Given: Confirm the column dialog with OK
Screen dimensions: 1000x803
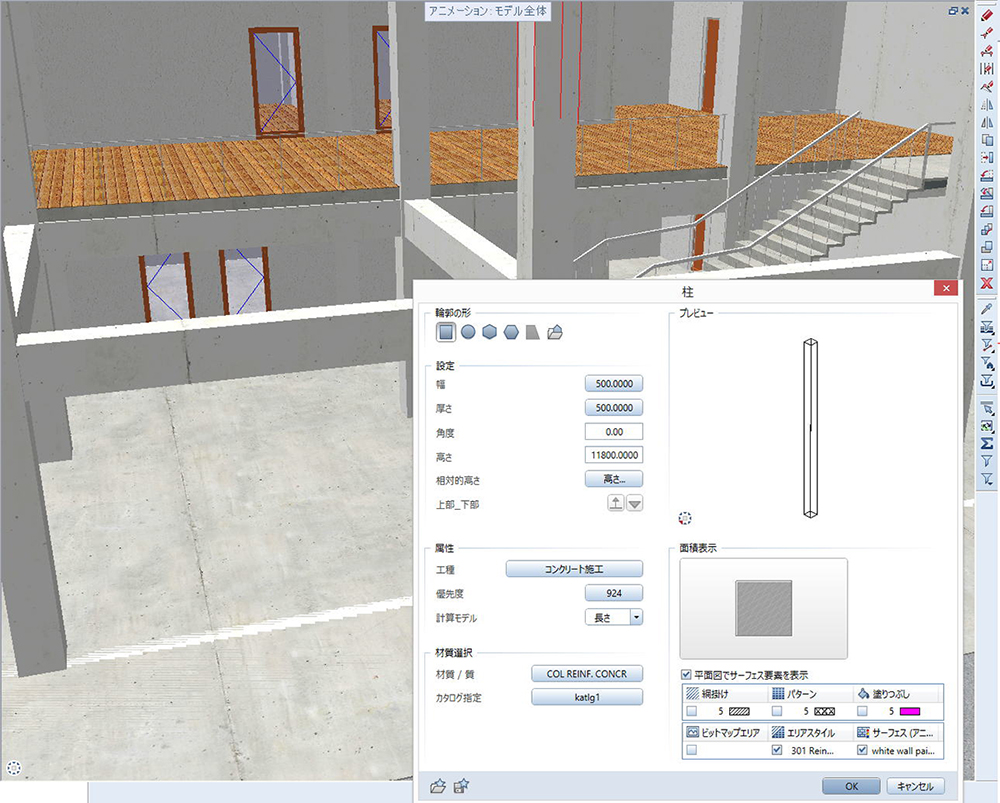Looking at the screenshot, I should [851, 786].
